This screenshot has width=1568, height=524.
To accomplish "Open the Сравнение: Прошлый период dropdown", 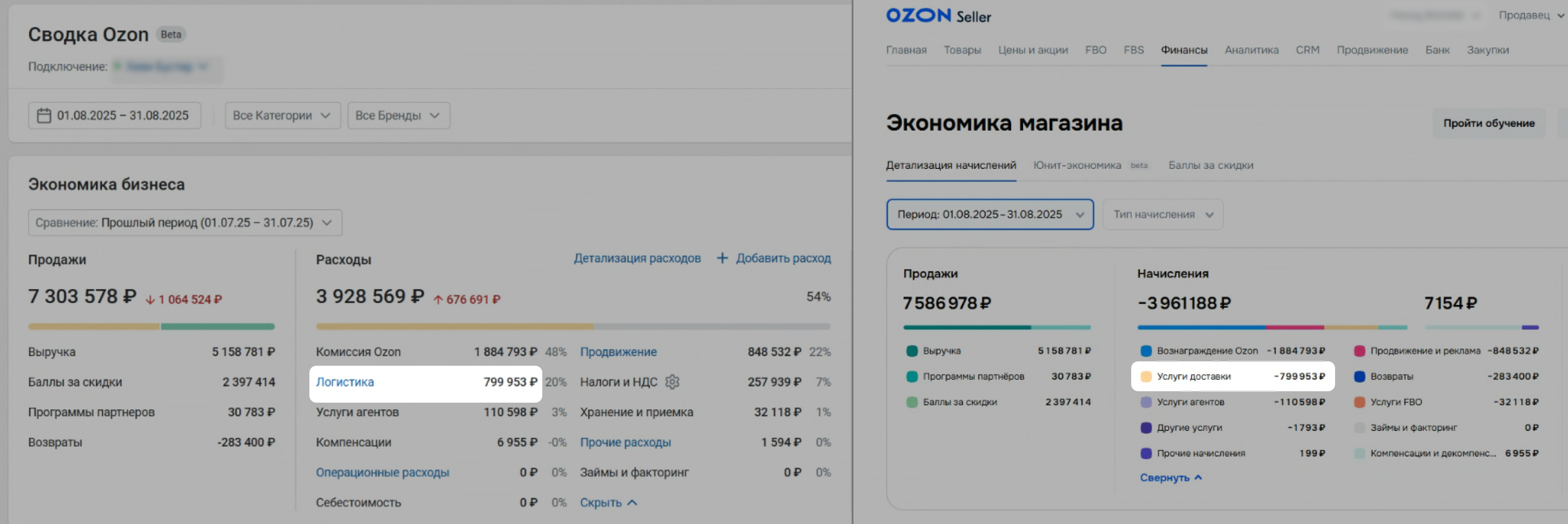I will coord(185,223).
